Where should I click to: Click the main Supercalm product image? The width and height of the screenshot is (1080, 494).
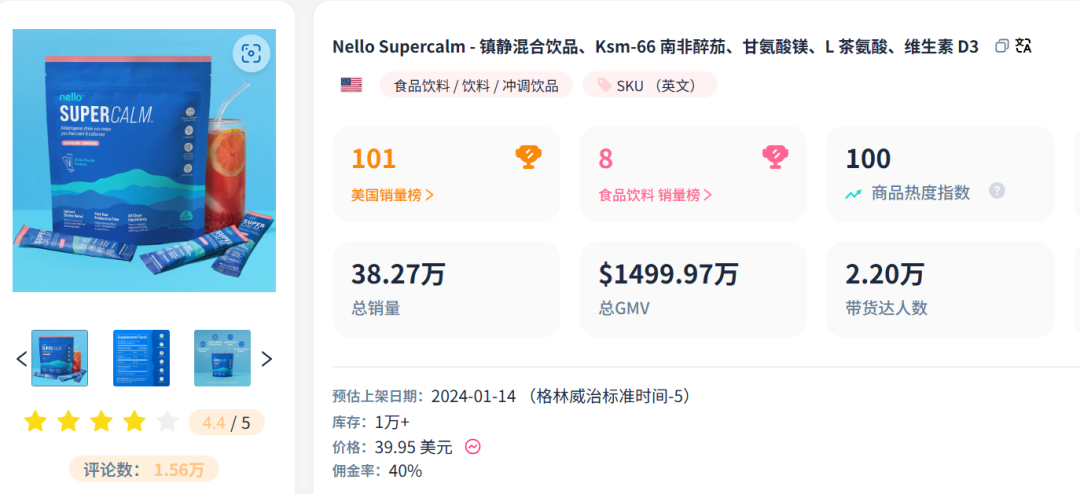click(144, 161)
